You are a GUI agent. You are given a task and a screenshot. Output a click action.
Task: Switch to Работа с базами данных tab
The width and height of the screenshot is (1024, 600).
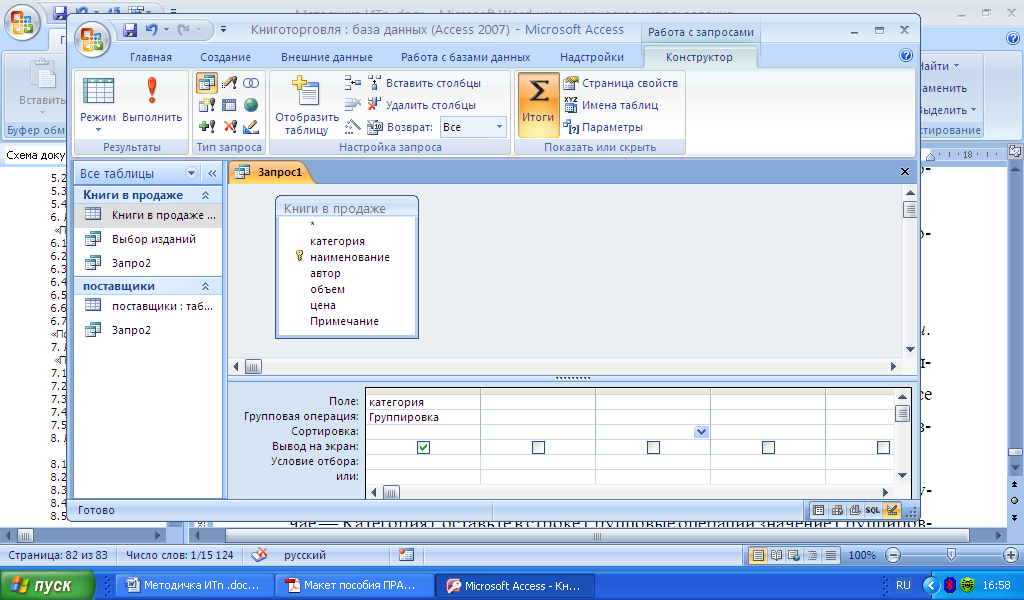pos(466,57)
